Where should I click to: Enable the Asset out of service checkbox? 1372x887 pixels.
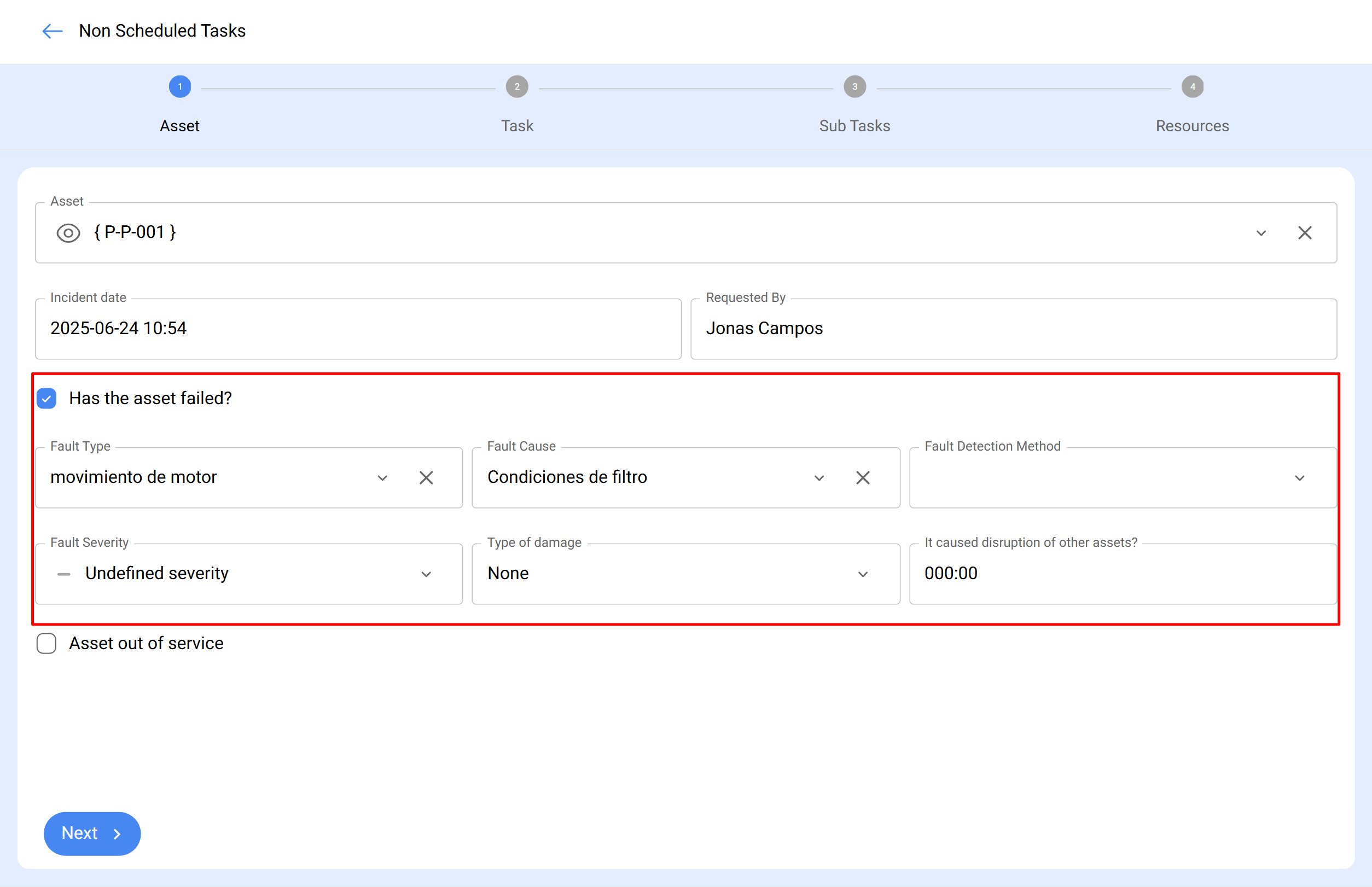pyautogui.click(x=46, y=643)
